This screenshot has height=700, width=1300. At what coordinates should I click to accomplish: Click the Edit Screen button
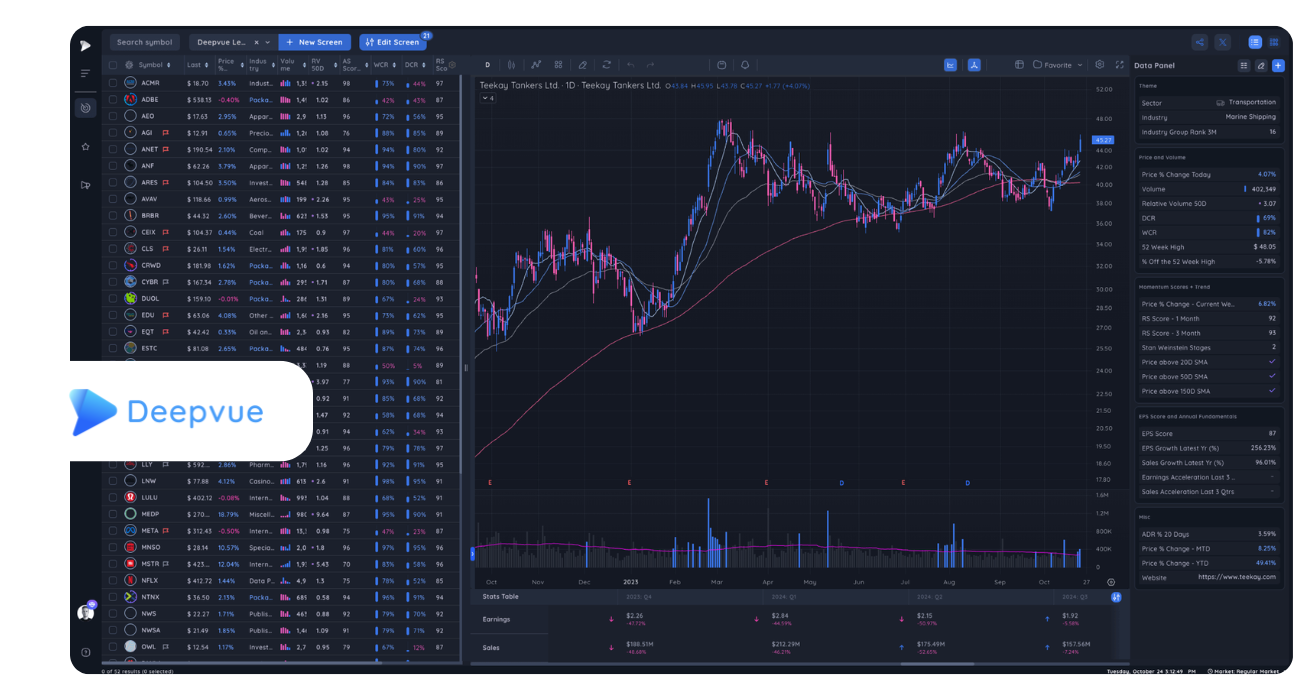392,42
